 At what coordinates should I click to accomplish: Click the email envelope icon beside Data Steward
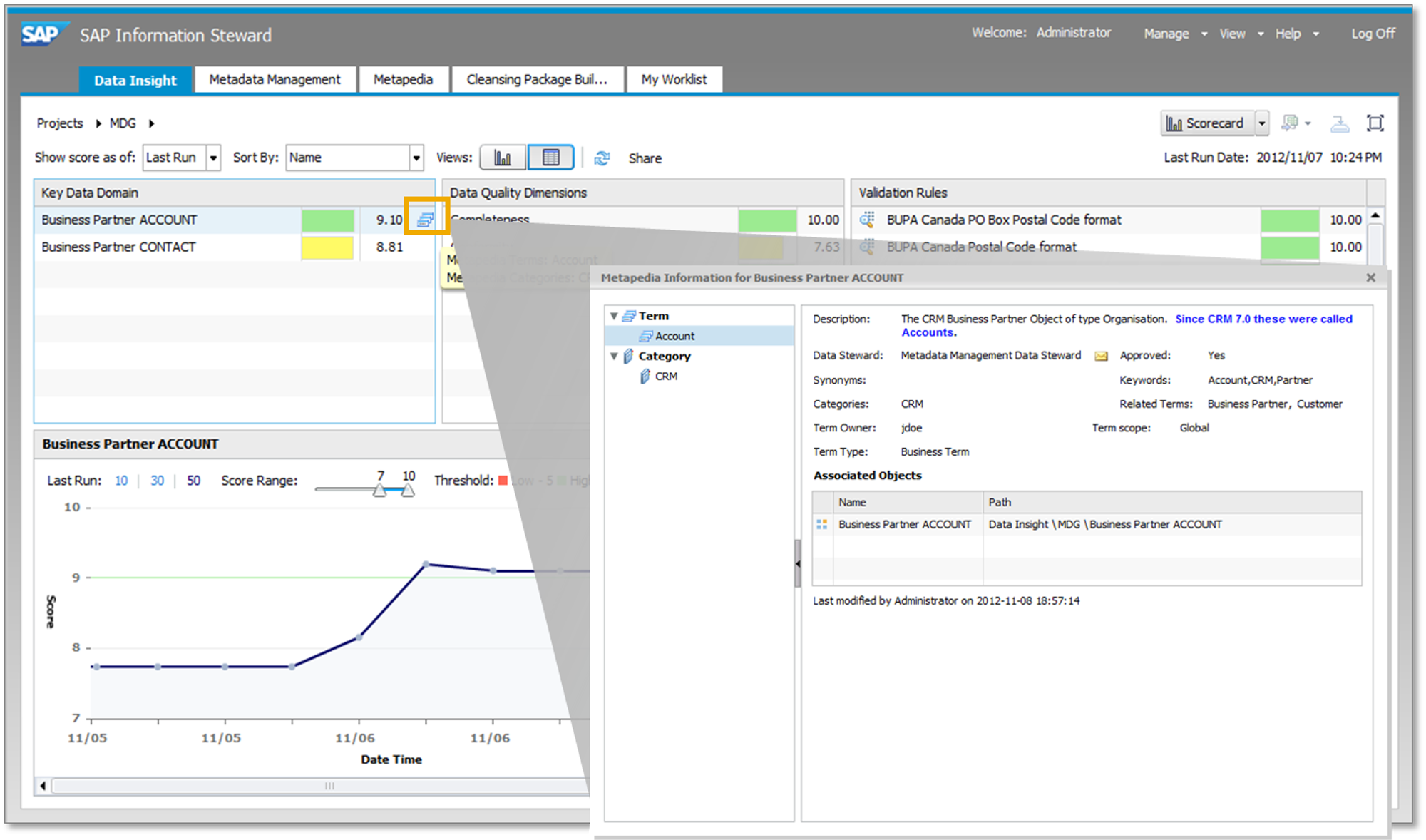[x=1102, y=355]
